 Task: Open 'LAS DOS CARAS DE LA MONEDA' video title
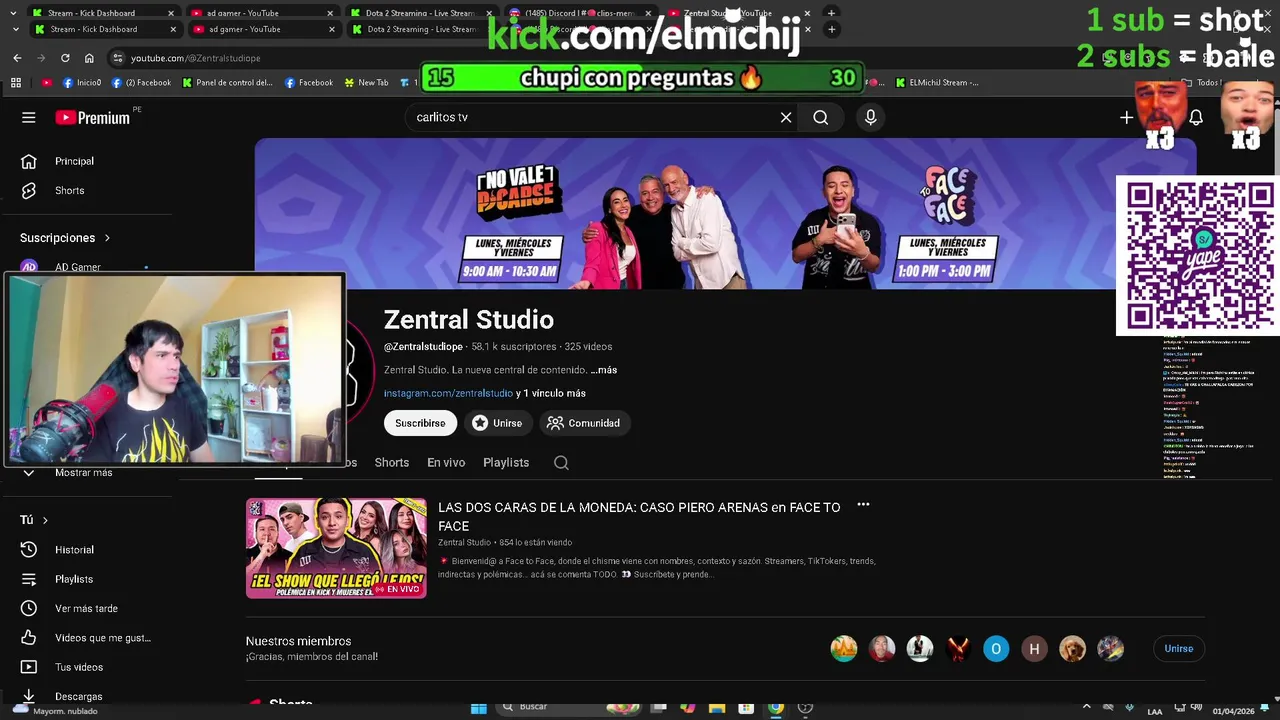639,516
